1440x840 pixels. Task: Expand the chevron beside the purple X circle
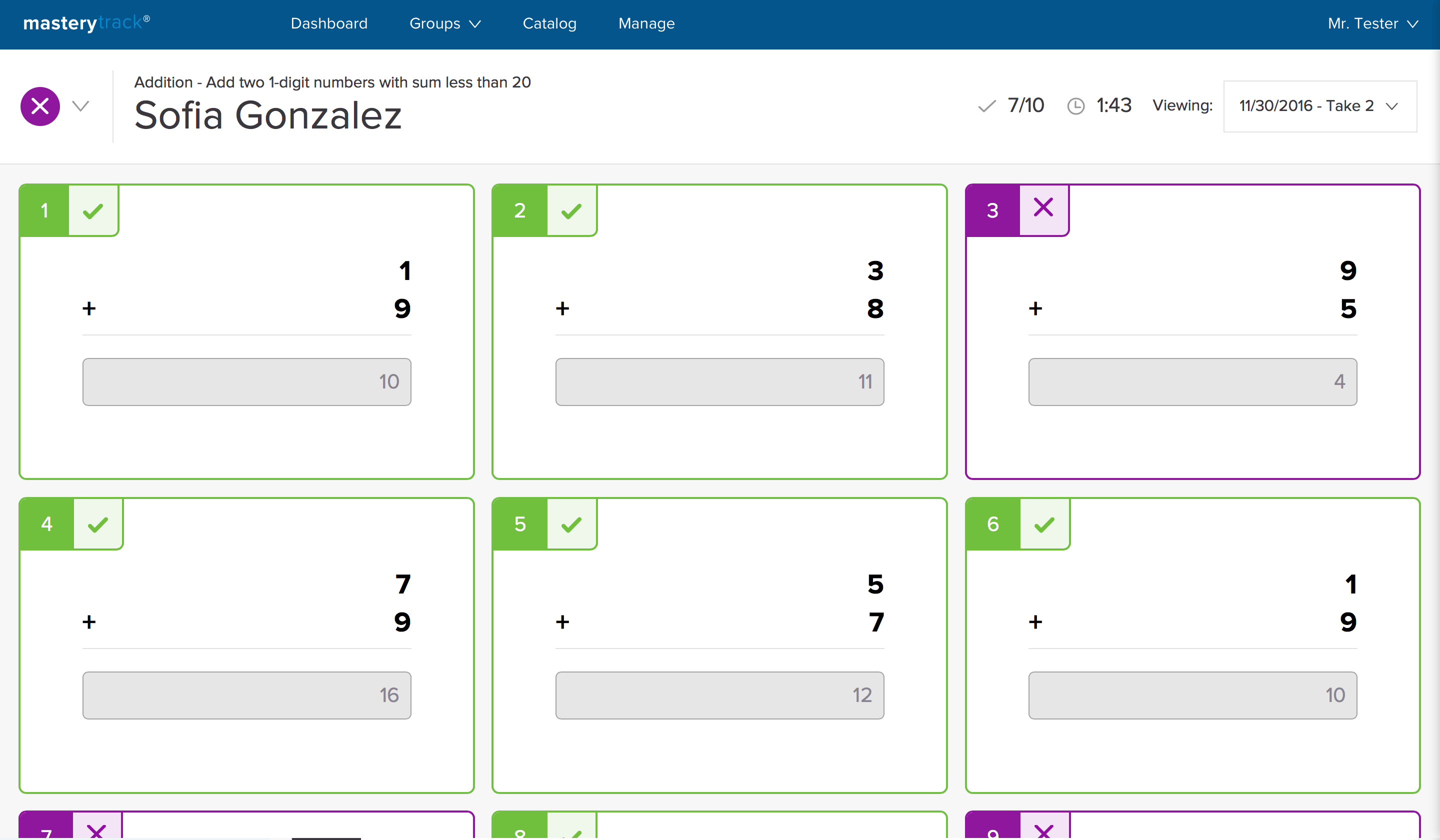(80, 106)
